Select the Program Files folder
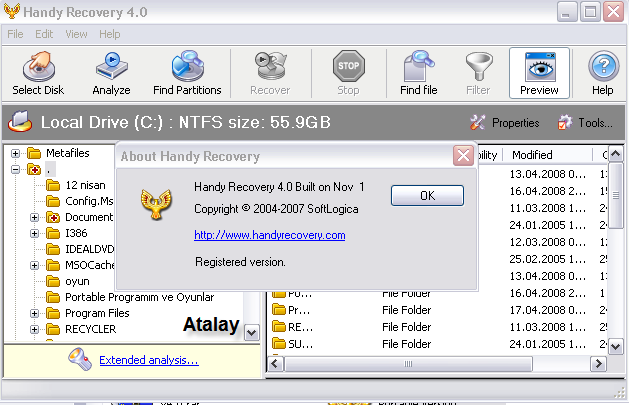Screen dimensions: 629x405 click(x=97, y=313)
